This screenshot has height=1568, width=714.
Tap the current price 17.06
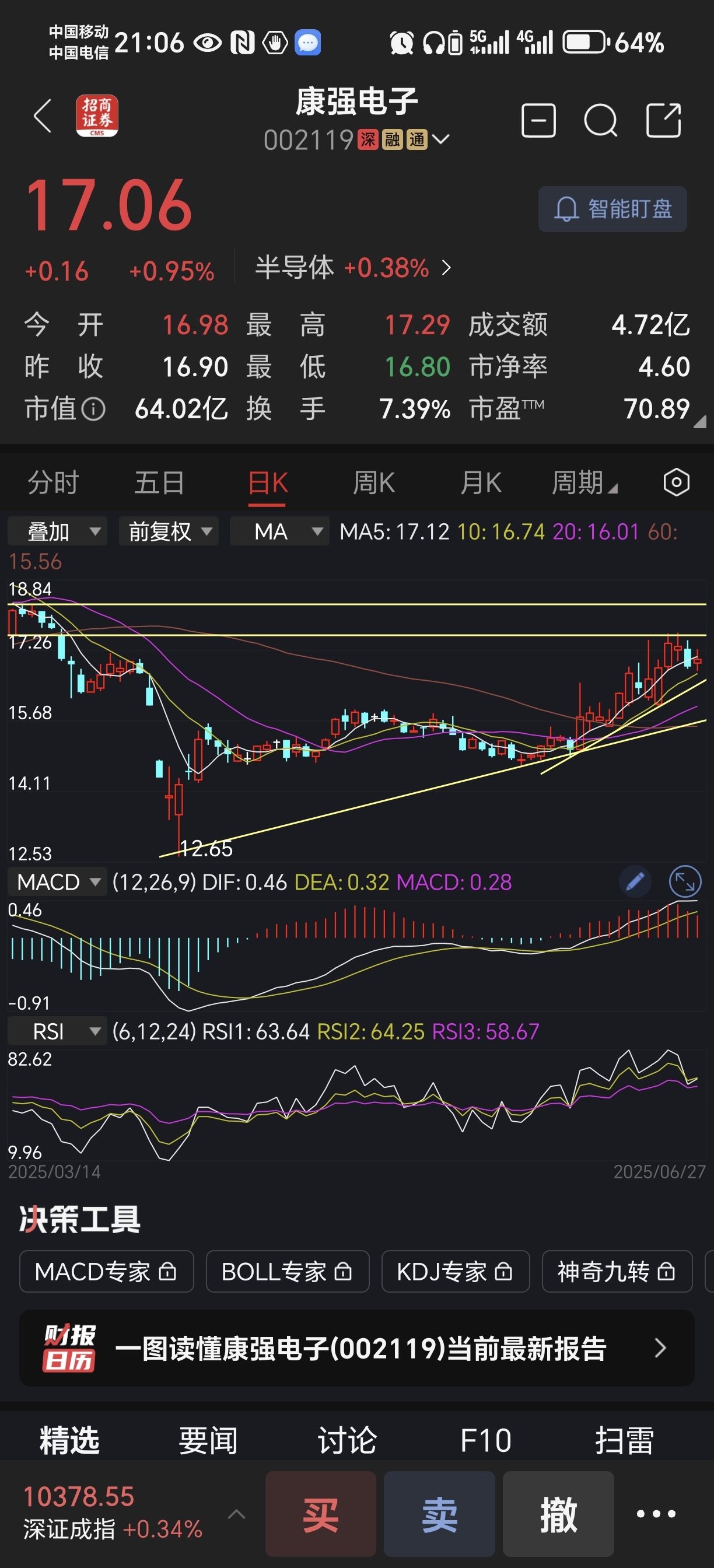click(x=109, y=205)
